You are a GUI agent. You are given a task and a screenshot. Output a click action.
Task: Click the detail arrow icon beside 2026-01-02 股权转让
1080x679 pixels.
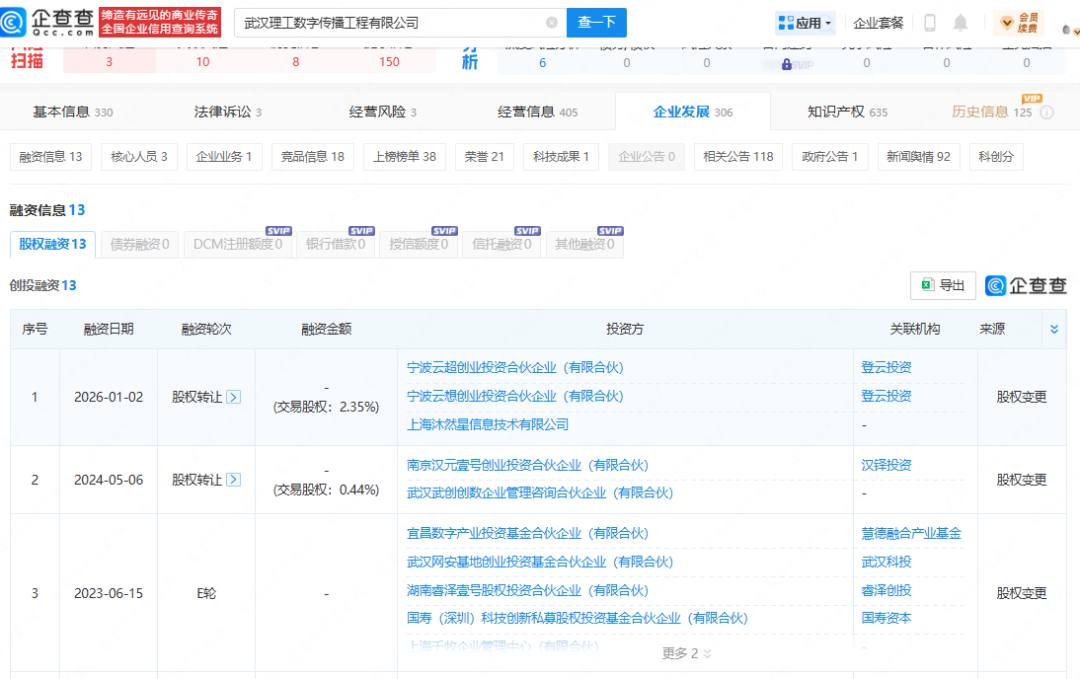pos(234,397)
